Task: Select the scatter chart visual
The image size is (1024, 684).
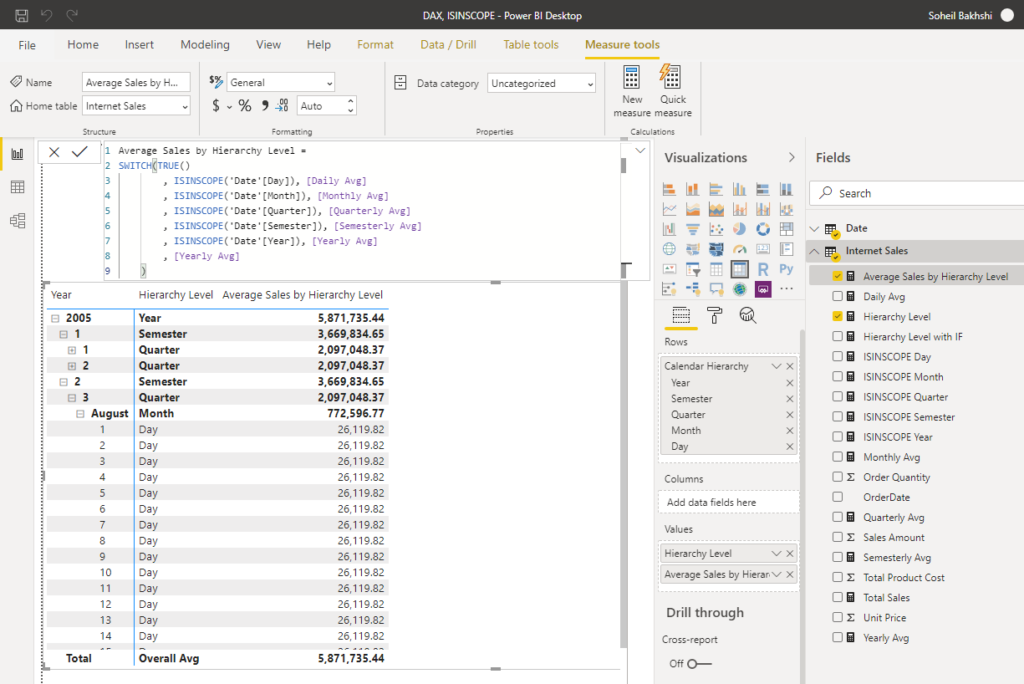Action: (716, 229)
